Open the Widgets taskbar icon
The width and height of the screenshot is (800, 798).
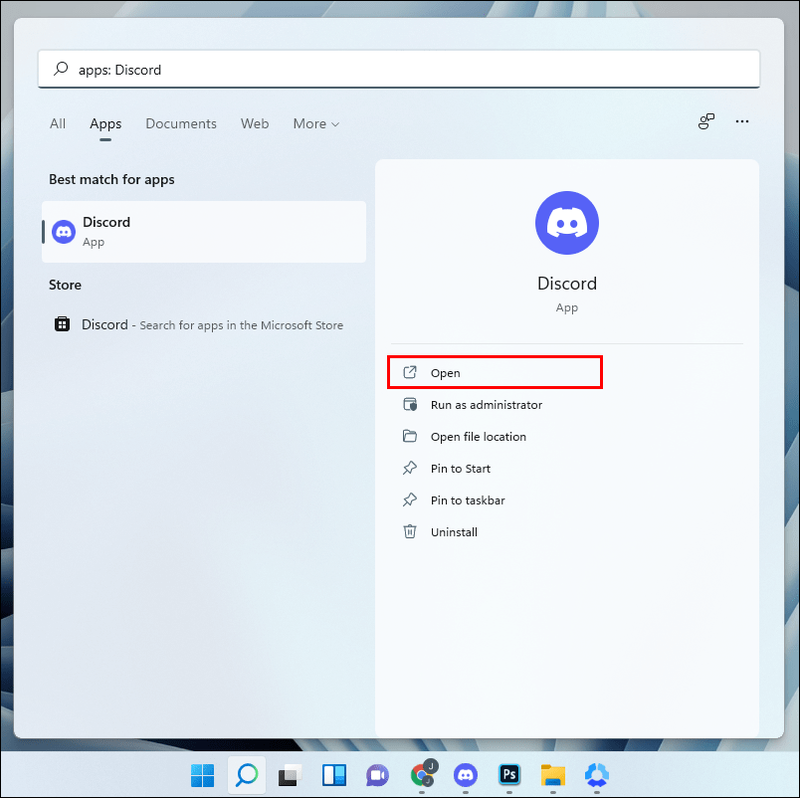(334, 775)
